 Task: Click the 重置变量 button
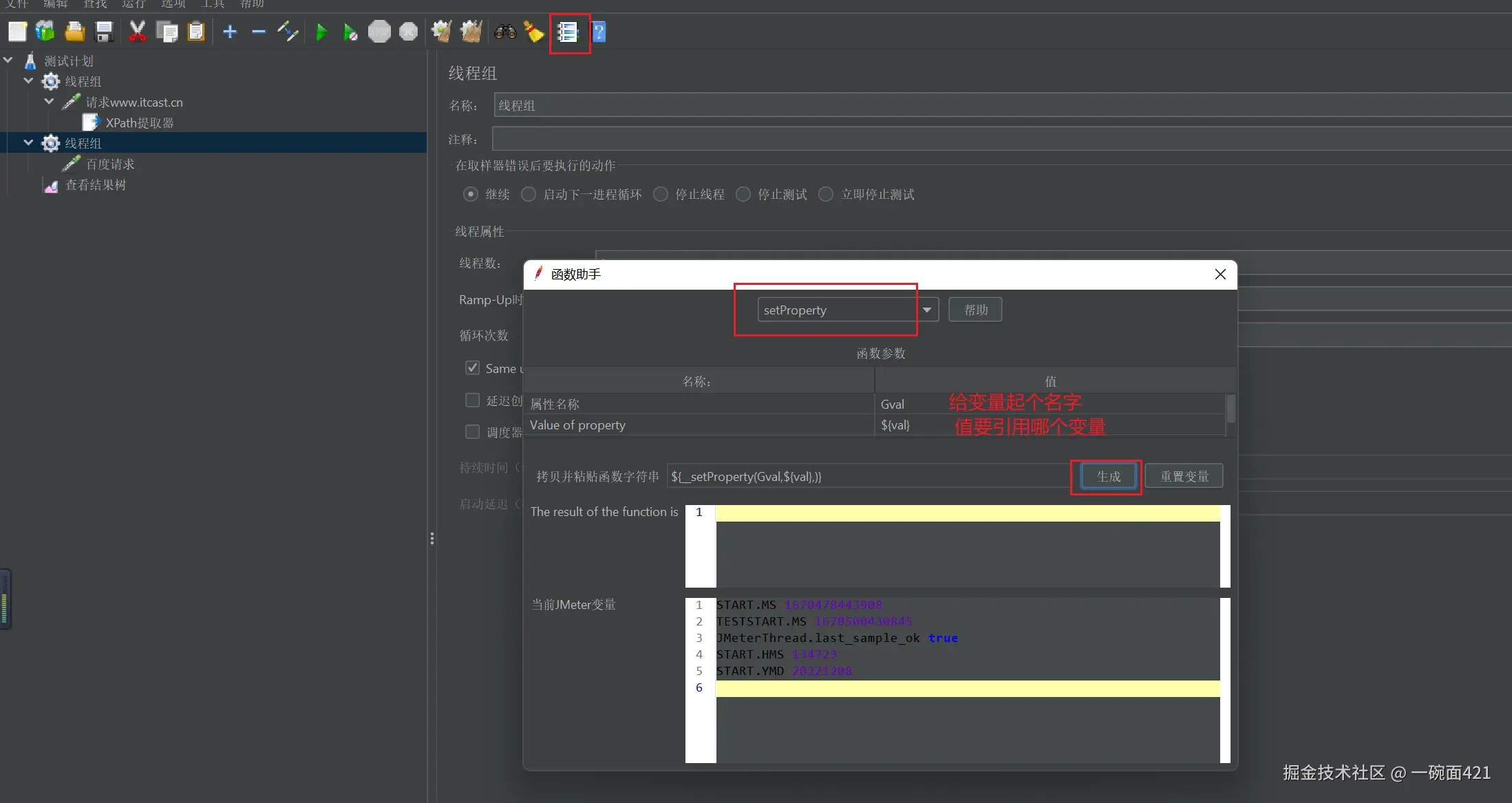click(1184, 476)
